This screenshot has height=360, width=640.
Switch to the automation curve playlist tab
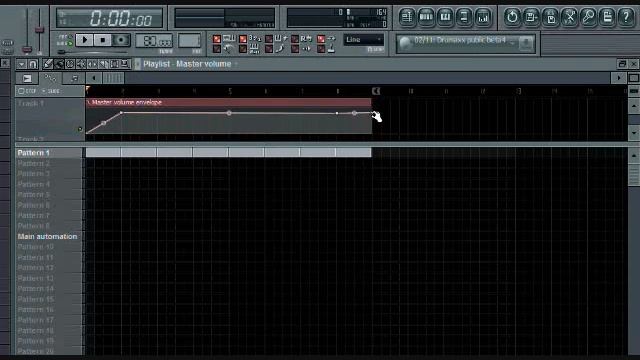pos(50,78)
